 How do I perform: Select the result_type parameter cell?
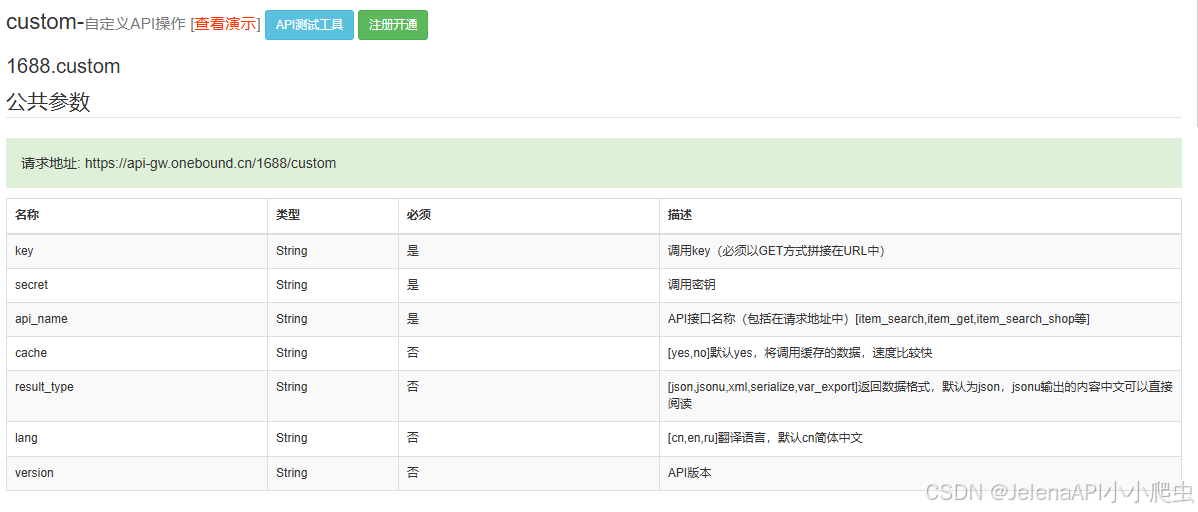(137, 396)
